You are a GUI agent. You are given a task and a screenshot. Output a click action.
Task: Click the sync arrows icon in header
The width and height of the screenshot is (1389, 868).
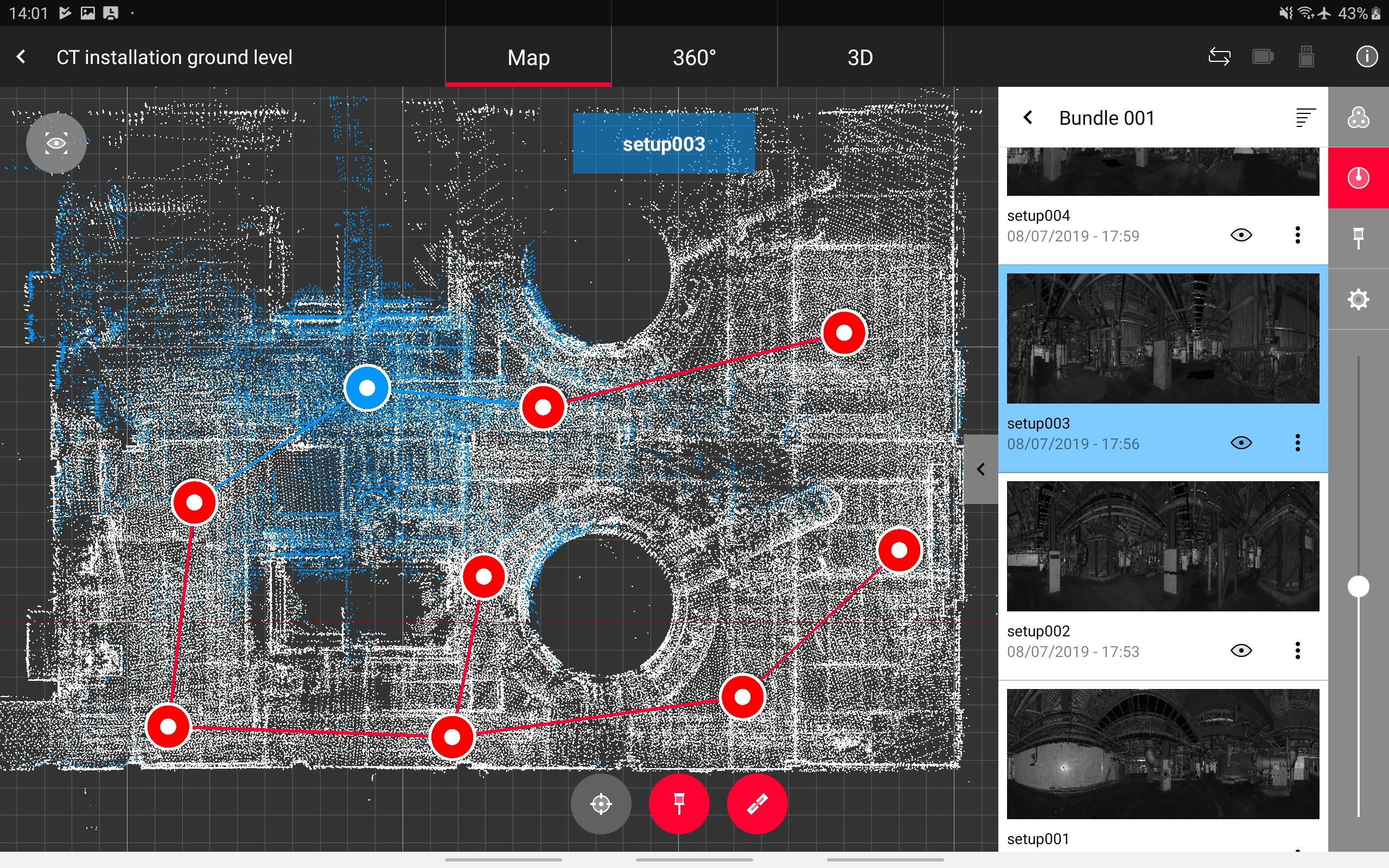(1219, 57)
